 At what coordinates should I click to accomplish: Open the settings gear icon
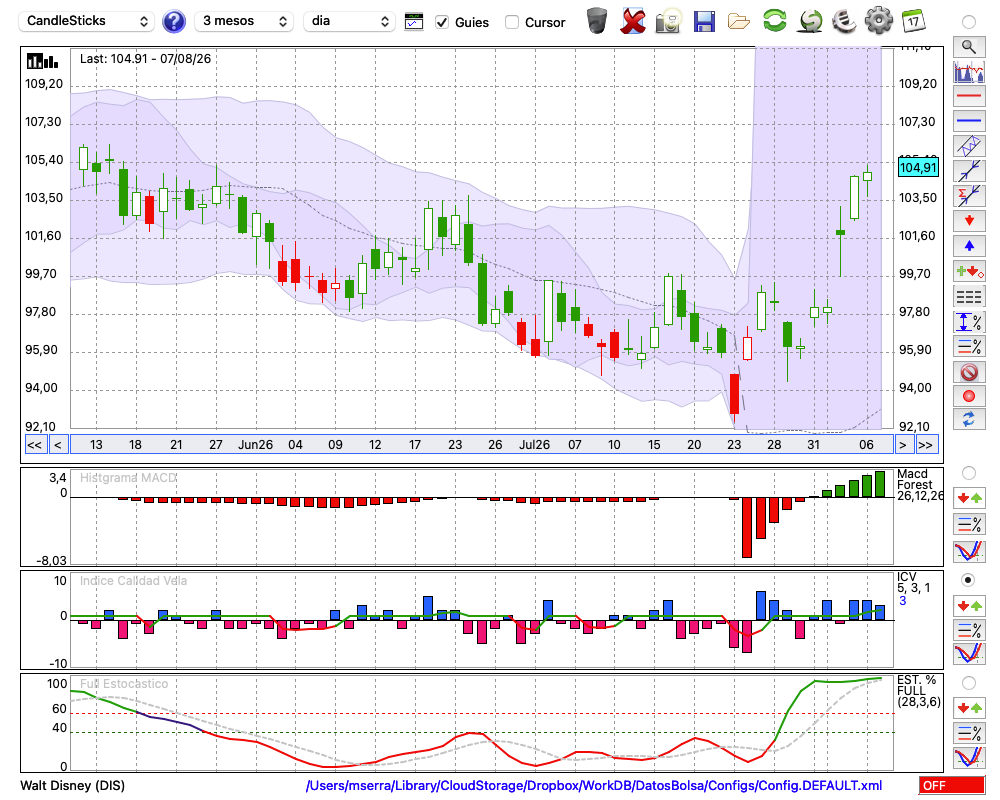click(878, 21)
